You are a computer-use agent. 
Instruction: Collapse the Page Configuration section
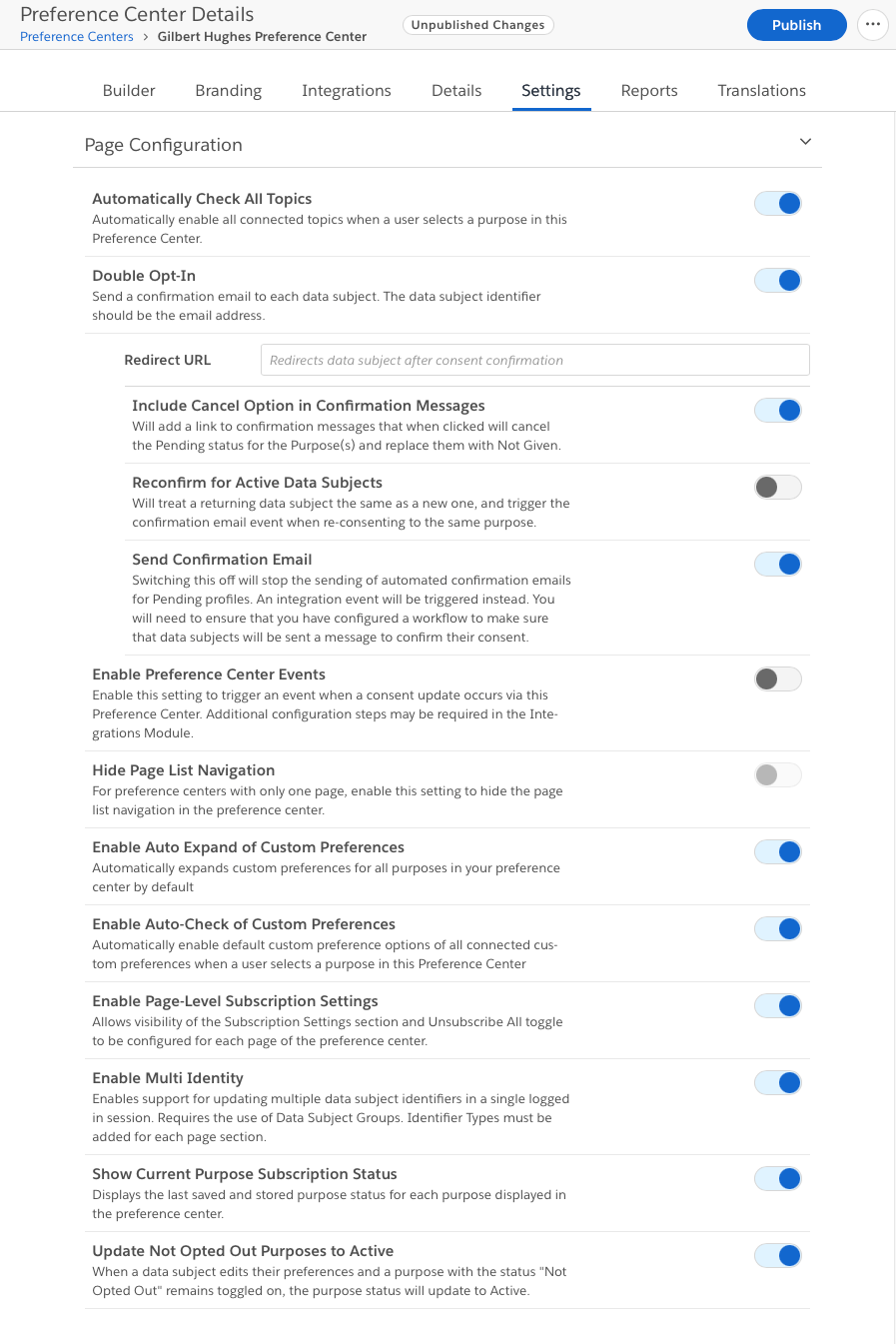click(805, 142)
